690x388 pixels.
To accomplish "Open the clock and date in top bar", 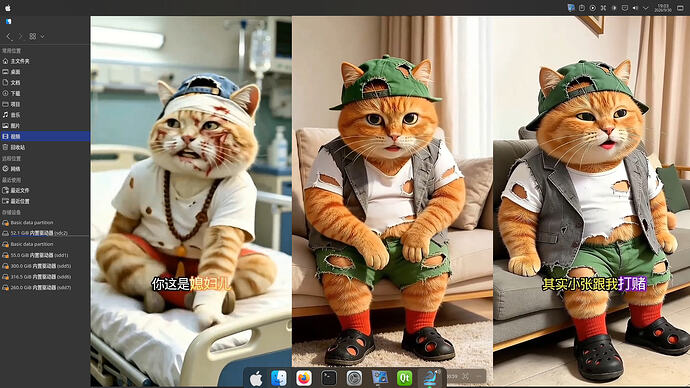I will [x=662, y=8].
